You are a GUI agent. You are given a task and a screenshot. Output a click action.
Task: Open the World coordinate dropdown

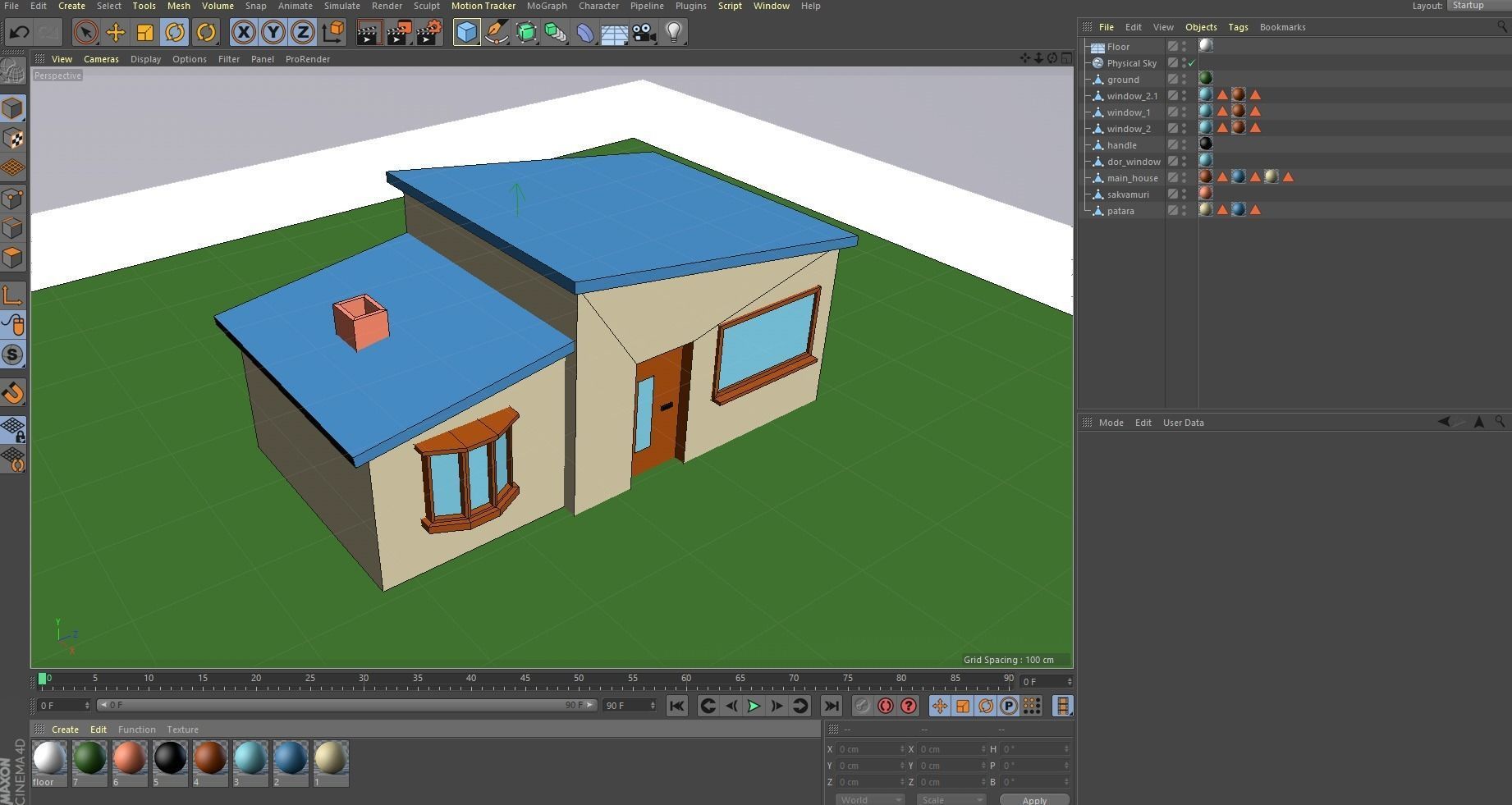pos(870,800)
